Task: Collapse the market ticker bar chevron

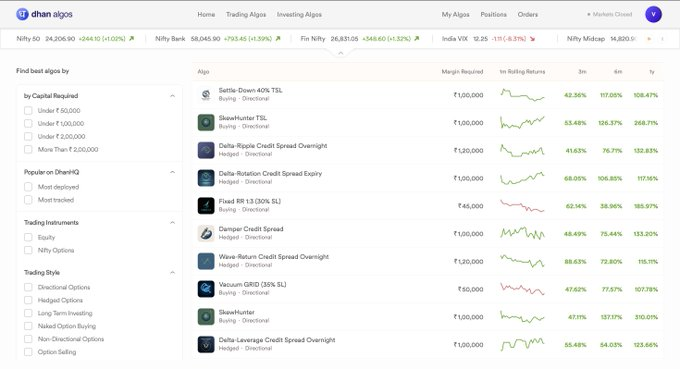Action: [340, 53]
